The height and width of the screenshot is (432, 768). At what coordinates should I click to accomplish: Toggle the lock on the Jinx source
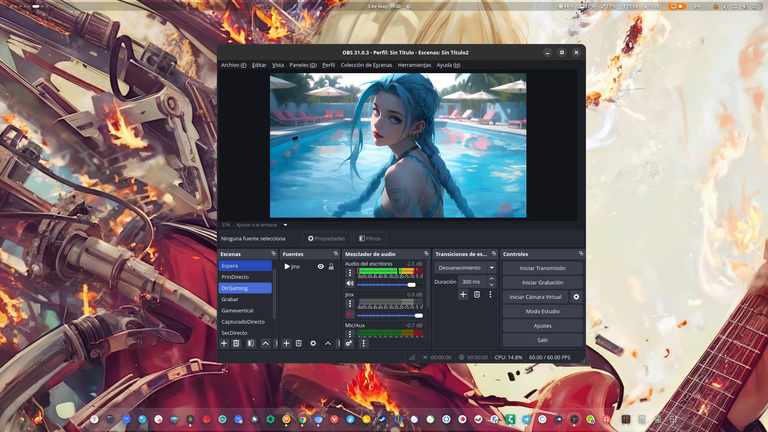pos(331,266)
